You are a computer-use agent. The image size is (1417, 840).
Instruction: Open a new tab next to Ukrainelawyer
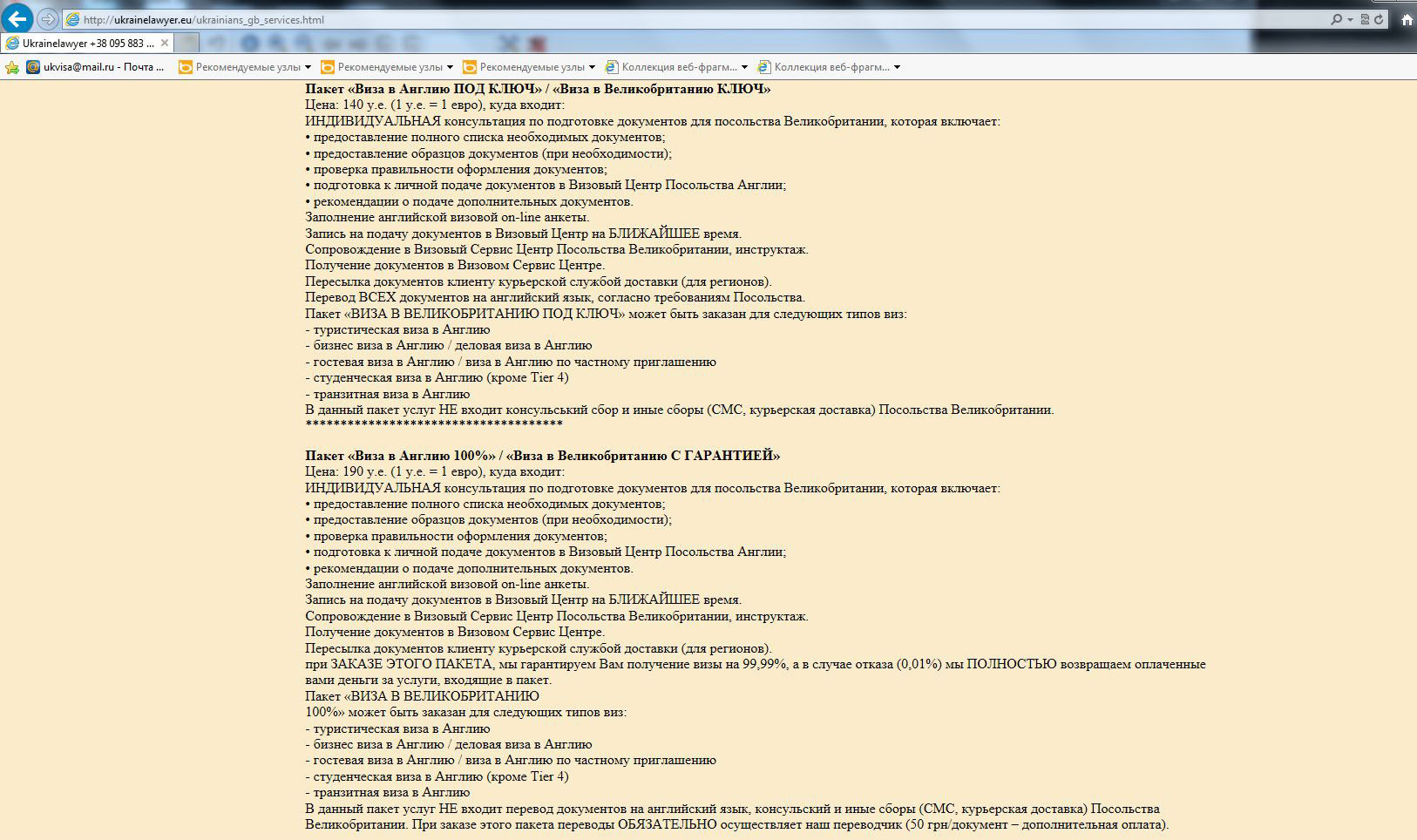[x=188, y=43]
